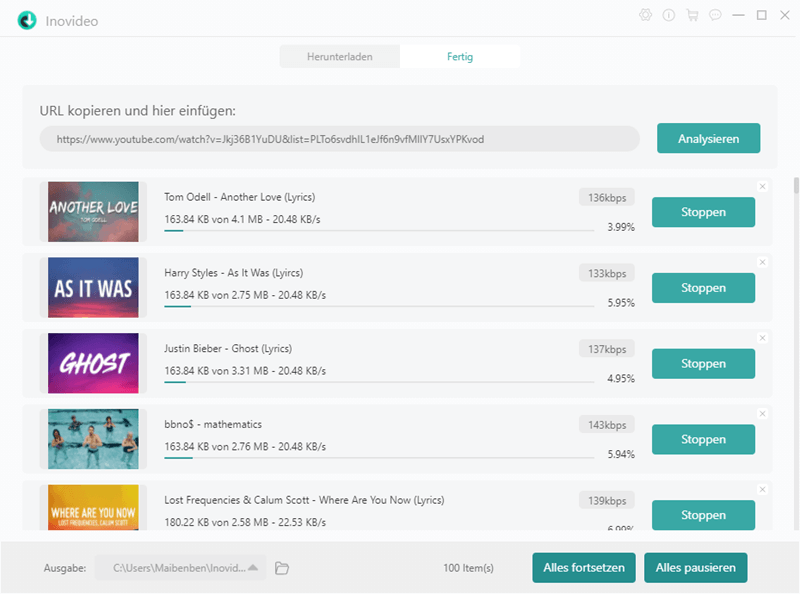Click the 133kbps bitrate badge
Screen dimensions: 800x594
607,273
